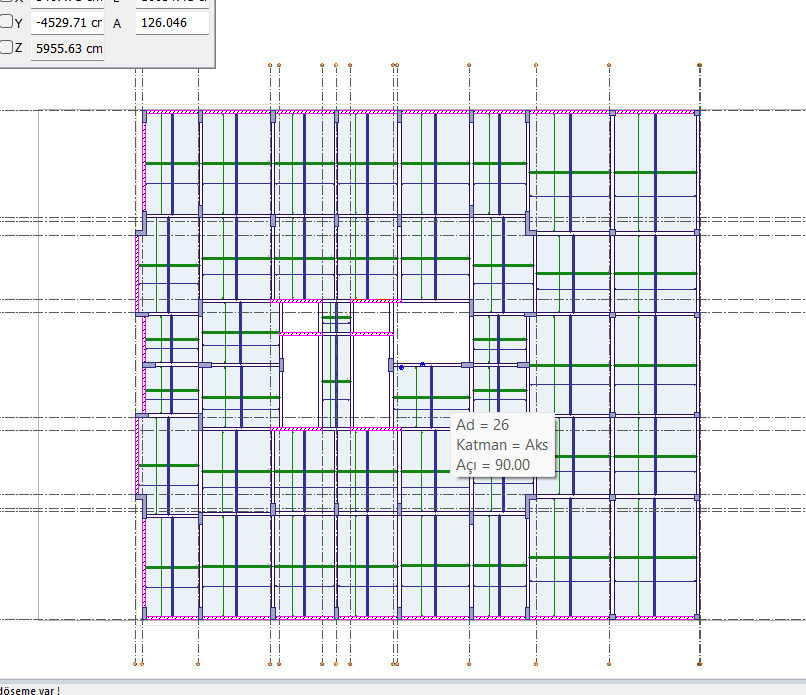Image resolution: width=806 pixels, height=695 pixels.
Task: Click the Y coordinate field showing -4529.71
Action: (x=67, y=23)
